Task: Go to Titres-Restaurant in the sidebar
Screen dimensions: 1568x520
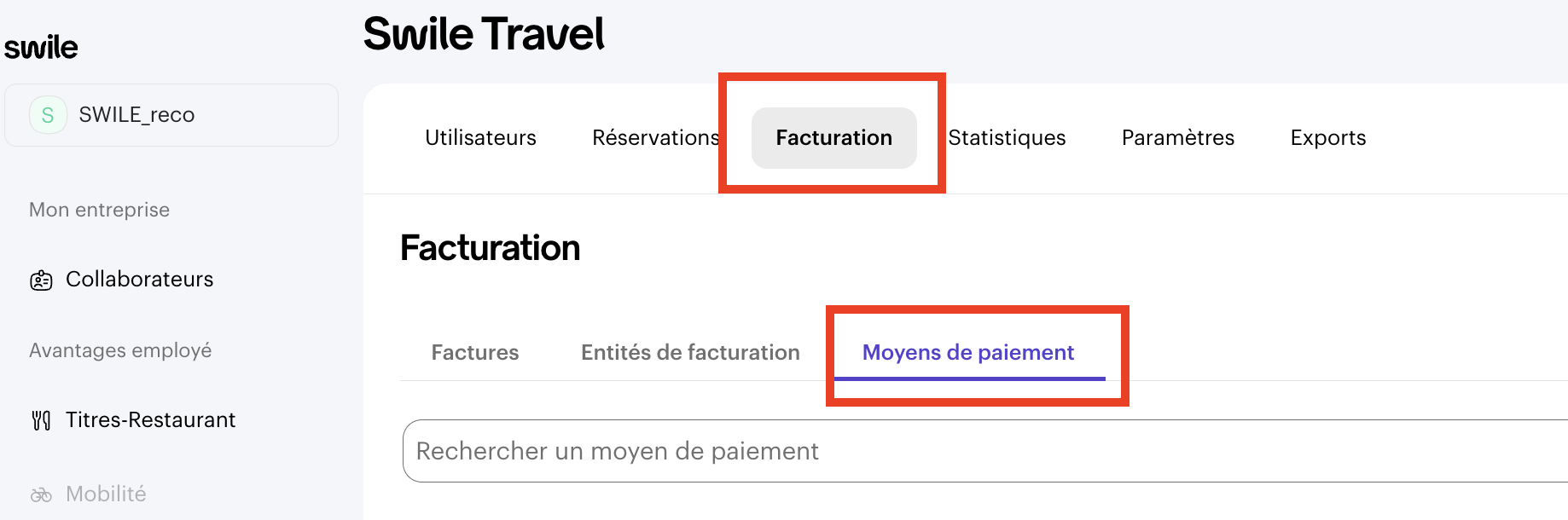Action: pyautogui.click(x=150, y=420)
